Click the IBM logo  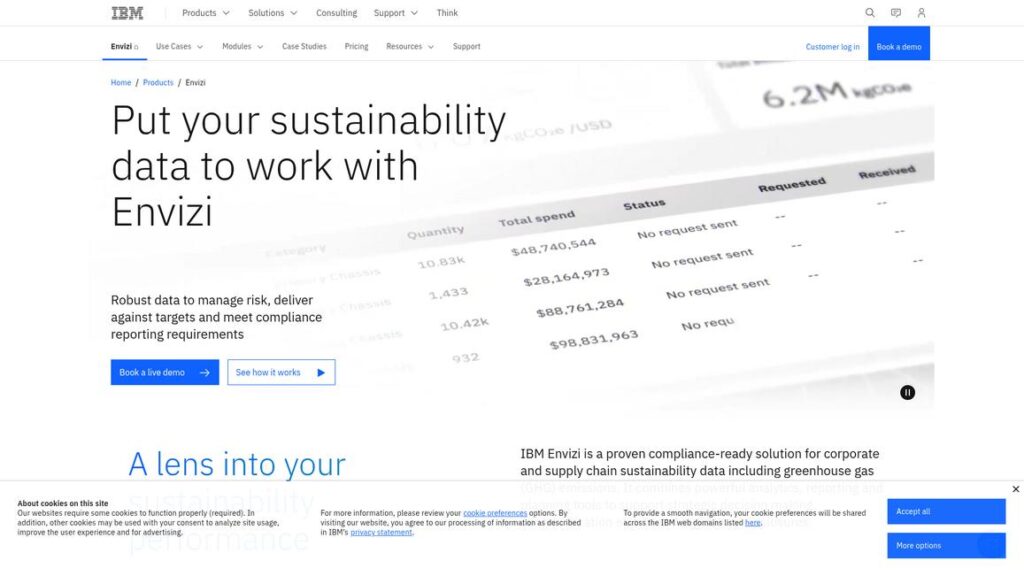[x=127, y=12]
